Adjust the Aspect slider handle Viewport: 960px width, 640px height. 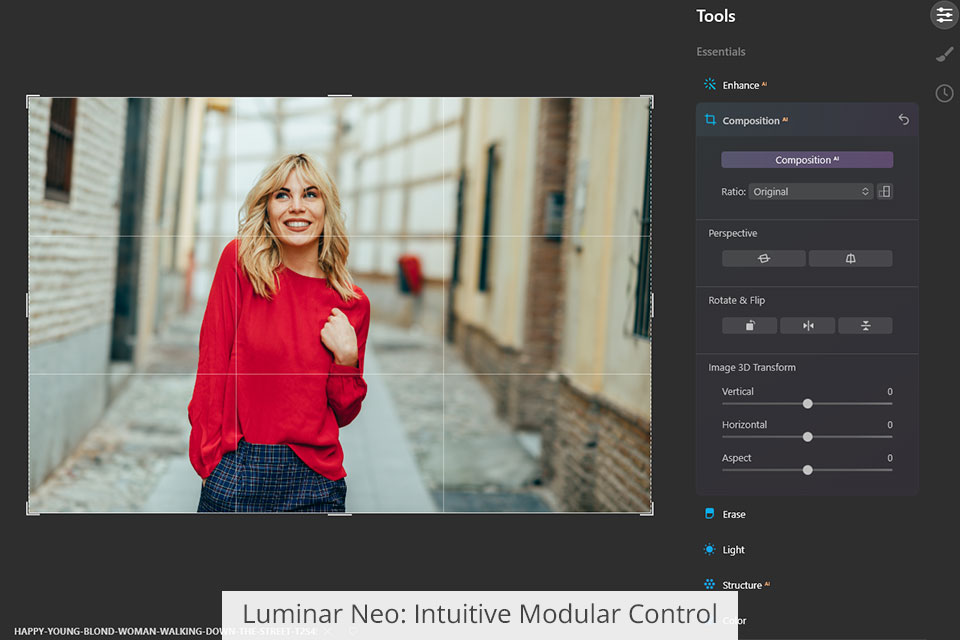coord(808,470)
